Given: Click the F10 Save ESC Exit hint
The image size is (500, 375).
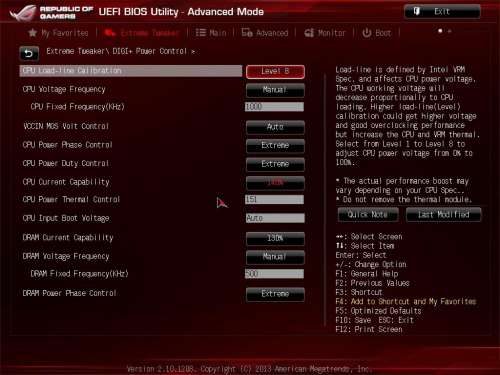Looking at the screenshot, I should tap(374, 320).
